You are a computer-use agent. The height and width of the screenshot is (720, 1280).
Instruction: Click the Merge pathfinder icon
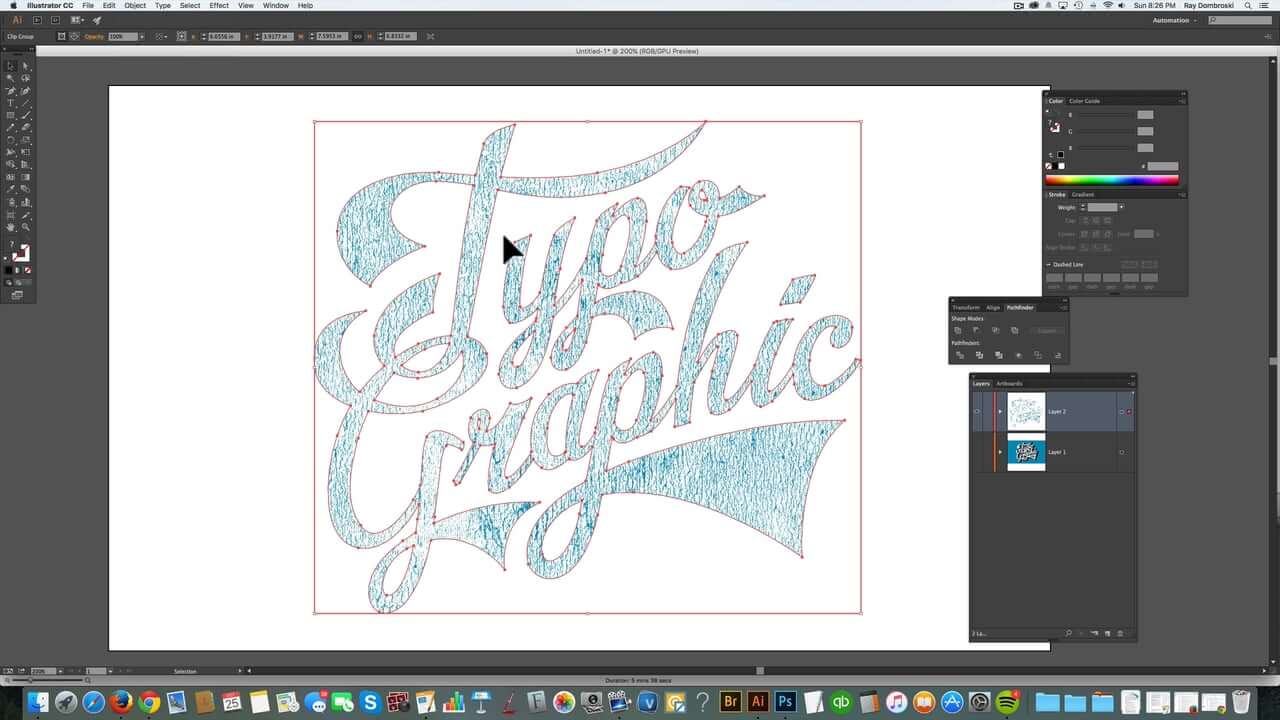pos(999,355)
